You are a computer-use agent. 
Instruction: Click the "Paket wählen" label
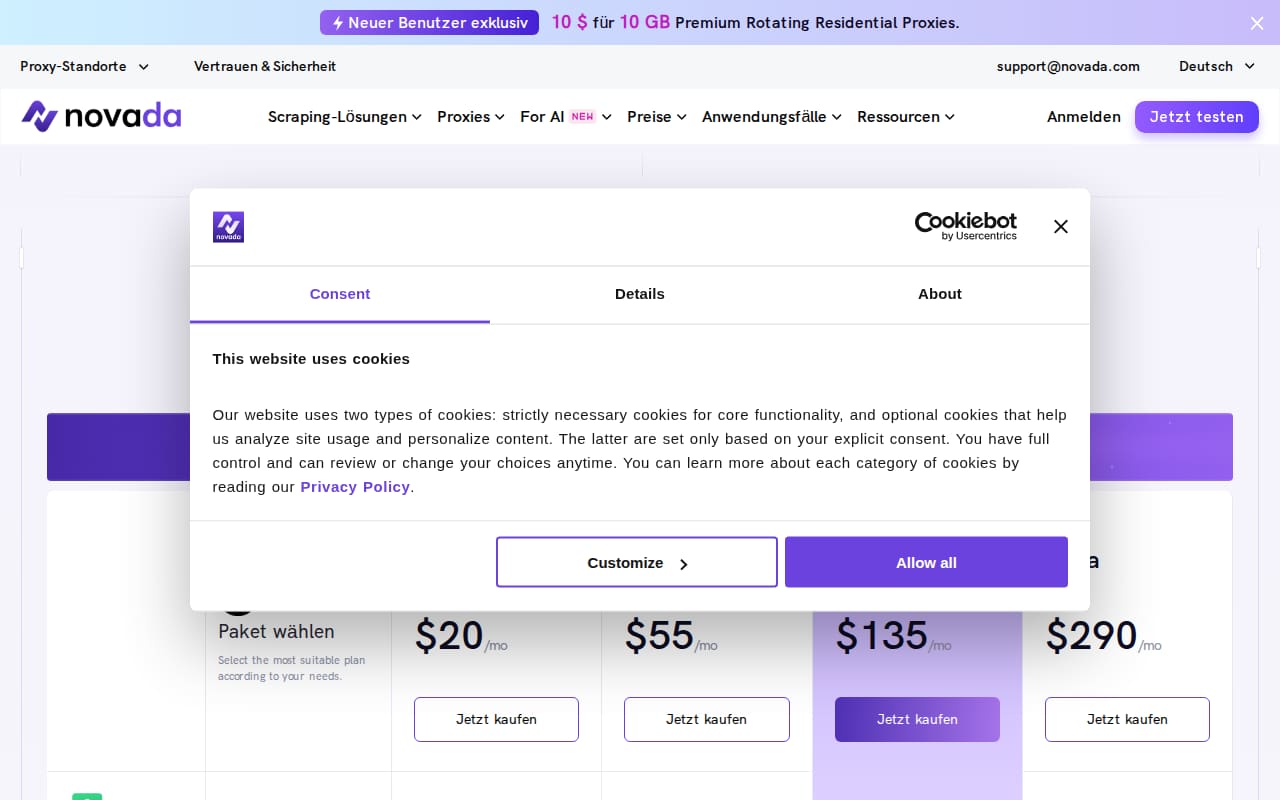tap(276, 632)
